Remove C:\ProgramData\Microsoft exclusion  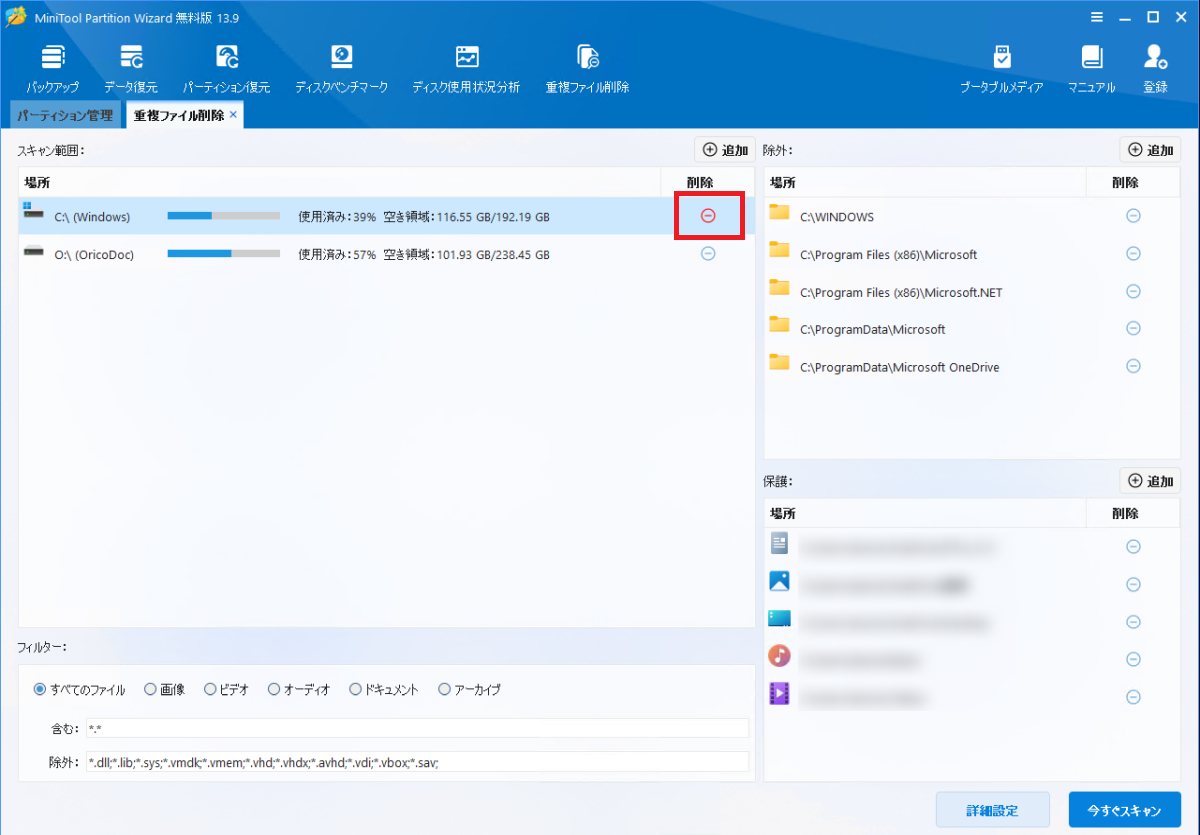(x=1133, y=329)
